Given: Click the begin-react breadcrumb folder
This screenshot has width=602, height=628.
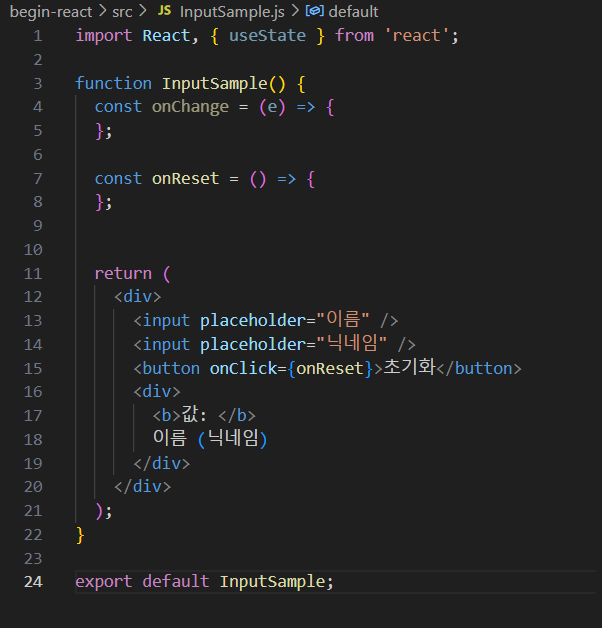Looking at the screenshot, I should [x=51, y=12].
